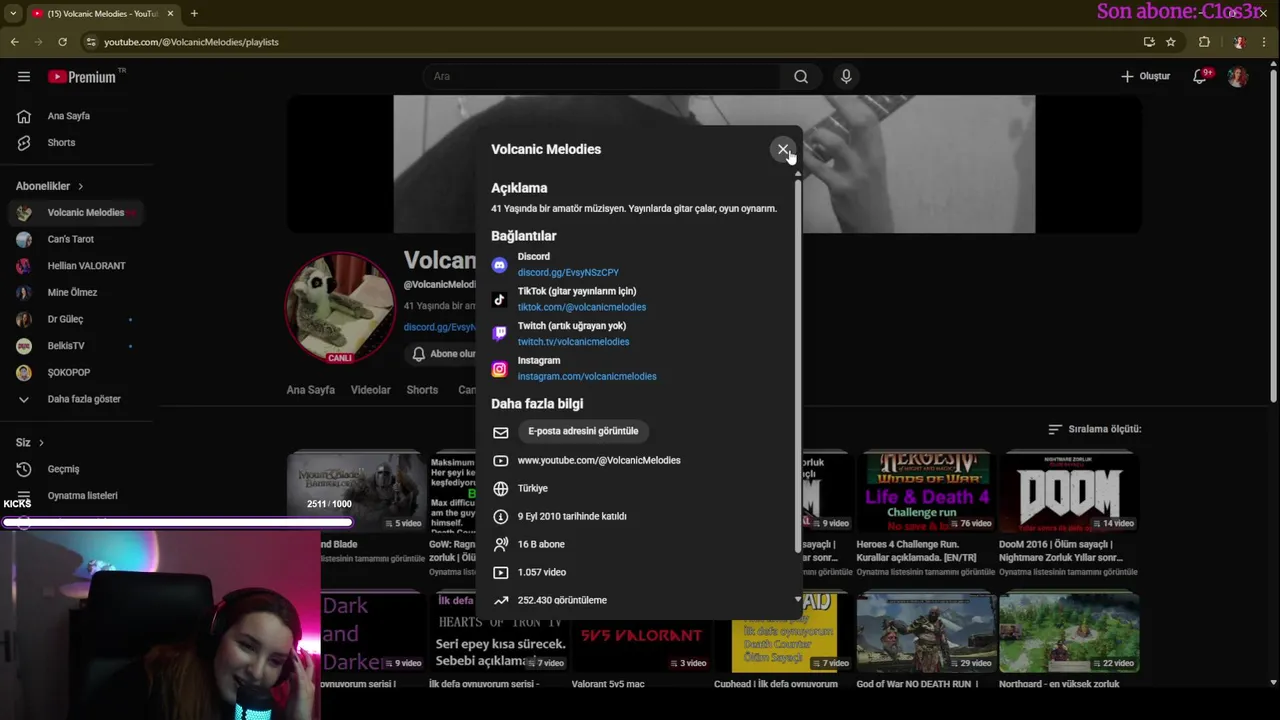Open the instagram.com/volcanicmelodies link

(587, 377)
